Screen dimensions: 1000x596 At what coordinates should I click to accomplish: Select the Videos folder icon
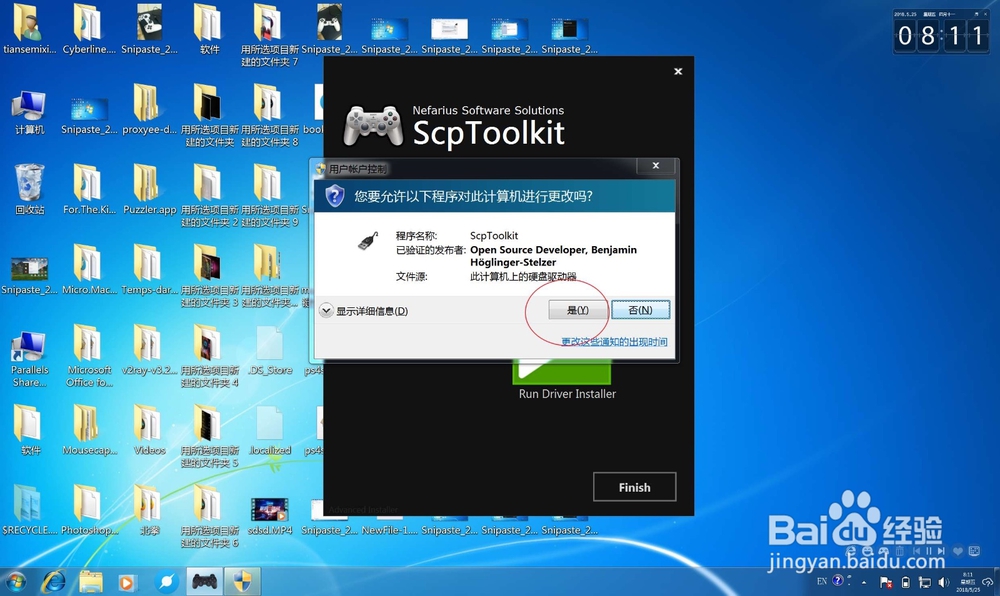pyautogui.click(x=149, y=430)
